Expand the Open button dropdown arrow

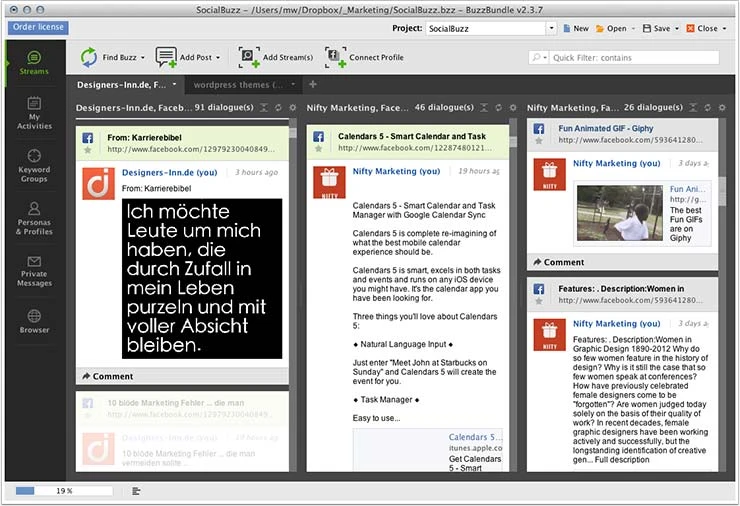(633, 29)
